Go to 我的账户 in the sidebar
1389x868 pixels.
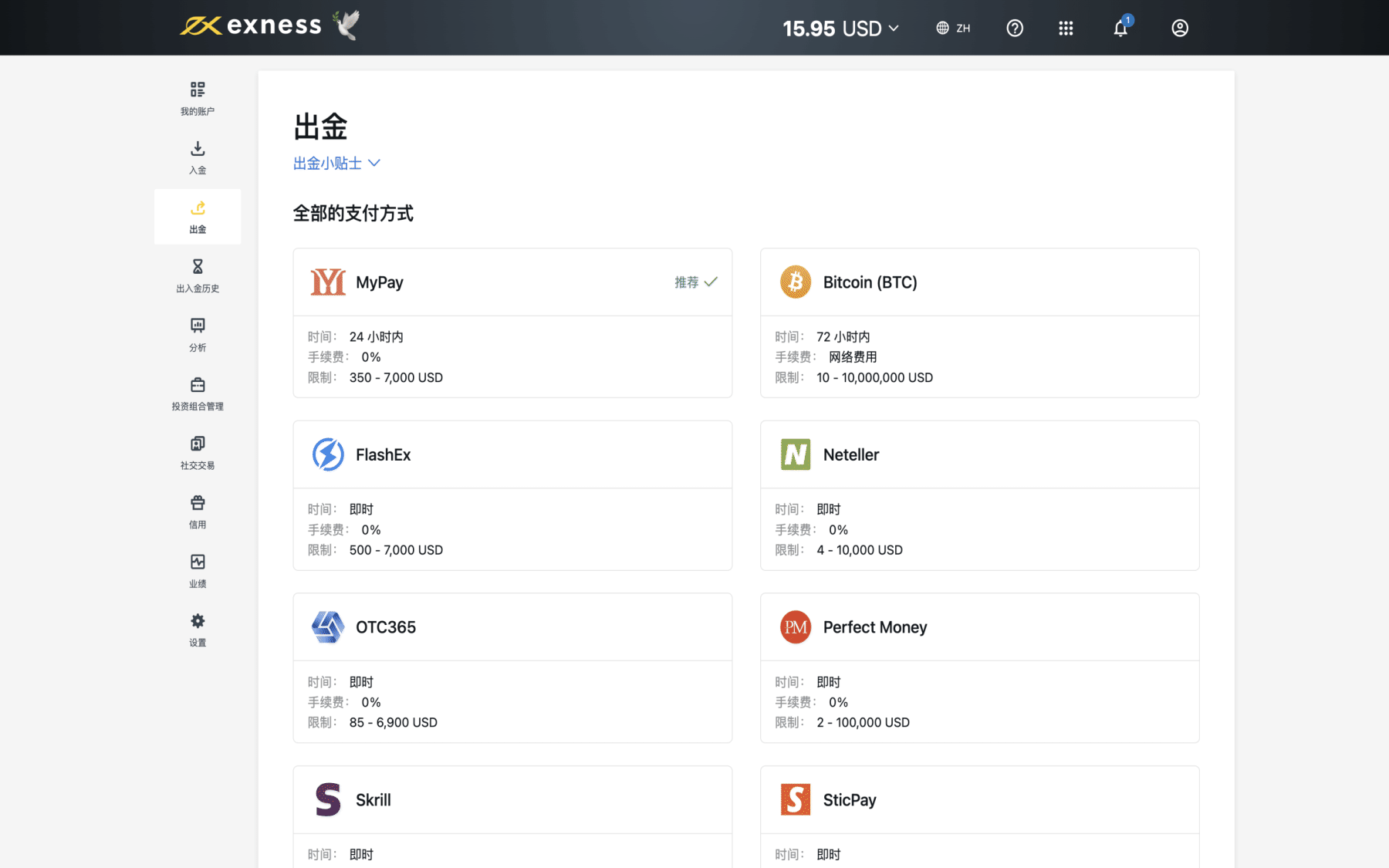198,99
